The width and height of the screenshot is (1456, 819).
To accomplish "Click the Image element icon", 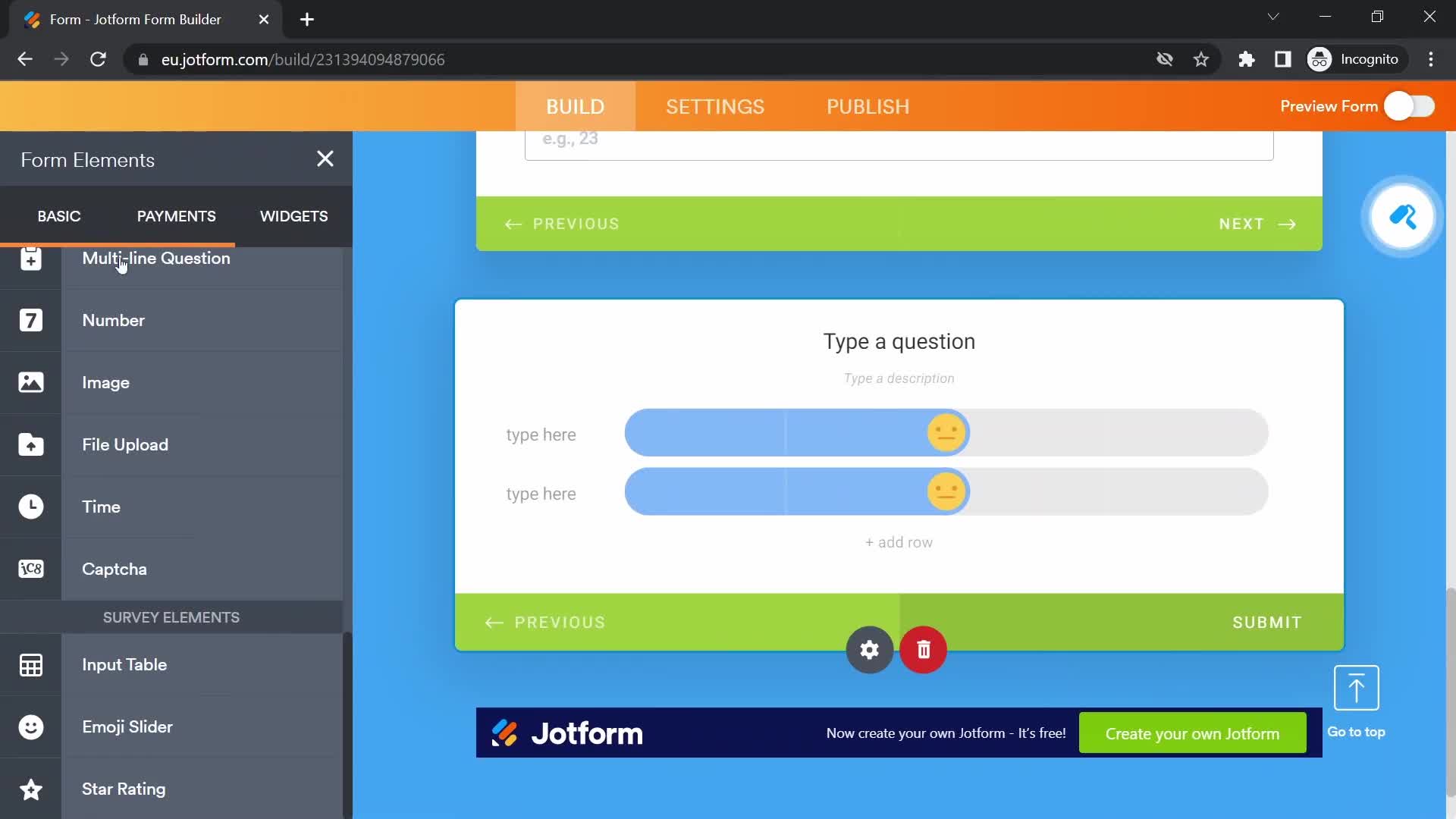I will [x=31, y=382].
